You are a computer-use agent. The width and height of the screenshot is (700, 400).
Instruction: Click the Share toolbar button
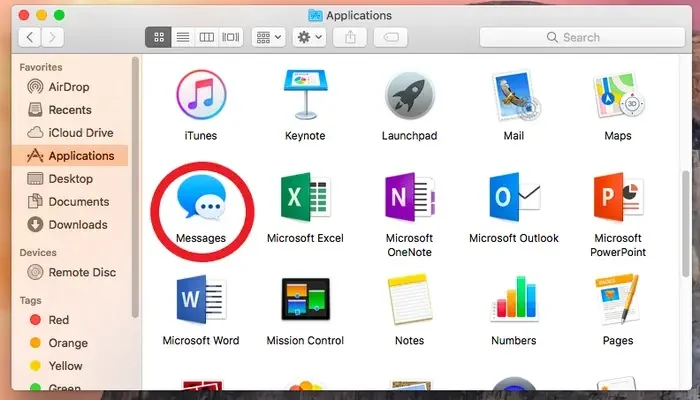click(350, 37)
